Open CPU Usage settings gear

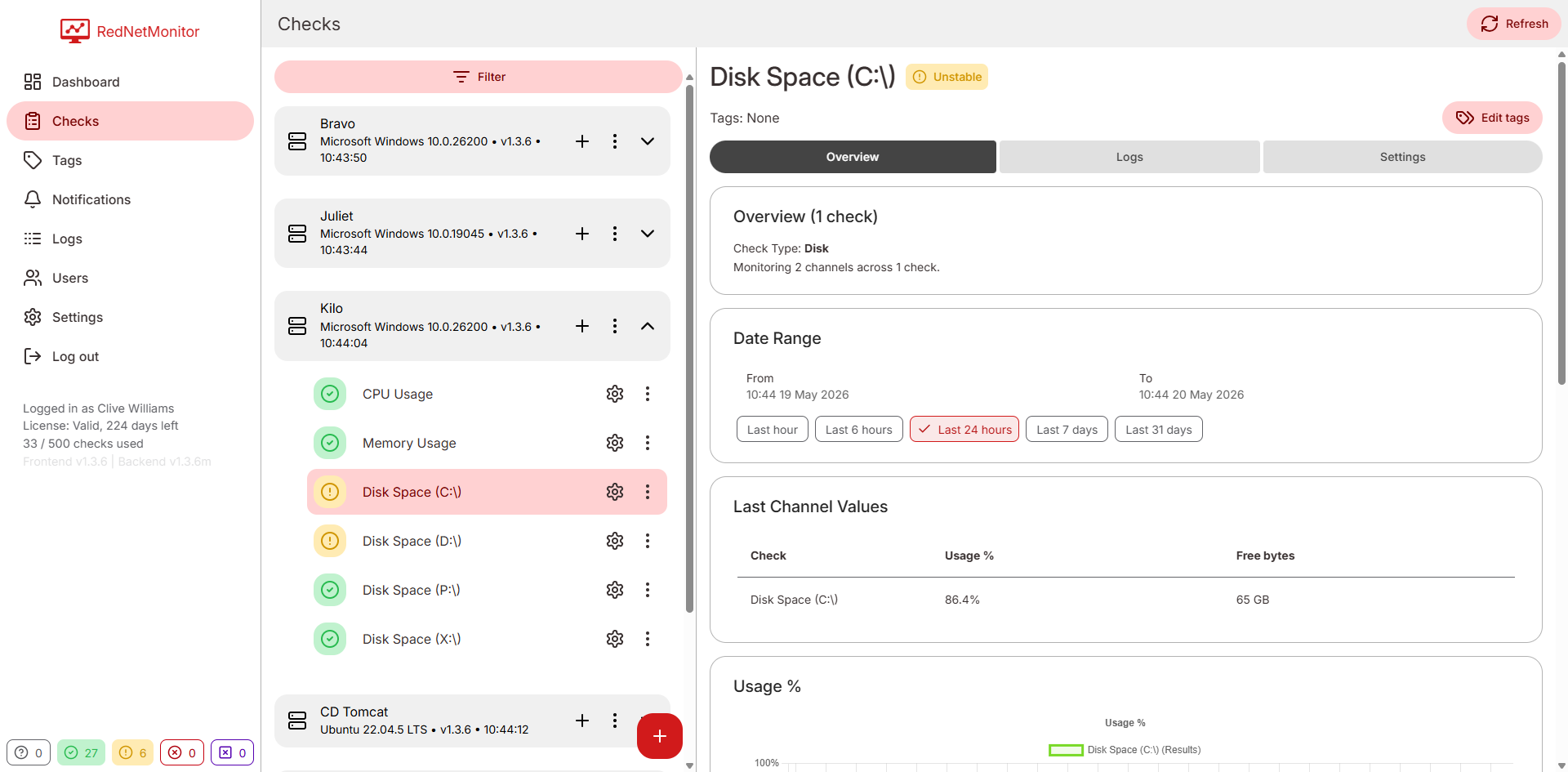615,394
